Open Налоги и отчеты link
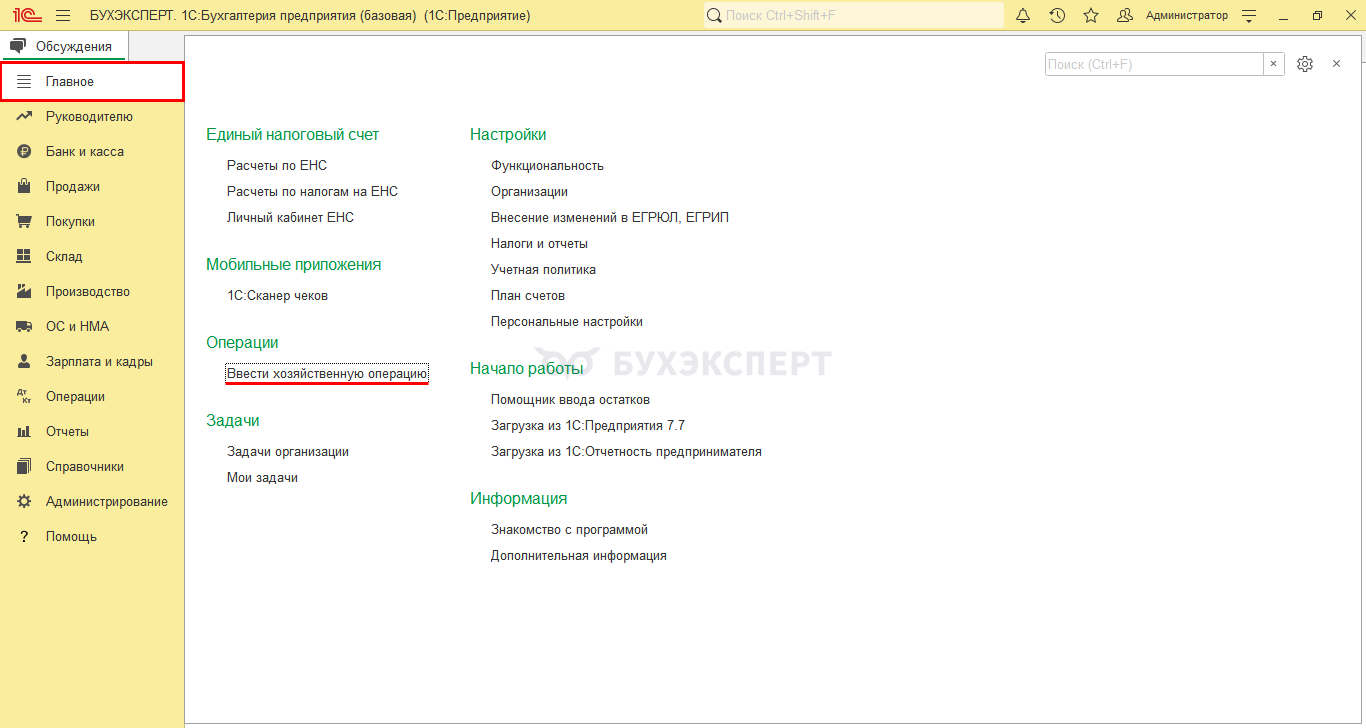 [539, 244]
